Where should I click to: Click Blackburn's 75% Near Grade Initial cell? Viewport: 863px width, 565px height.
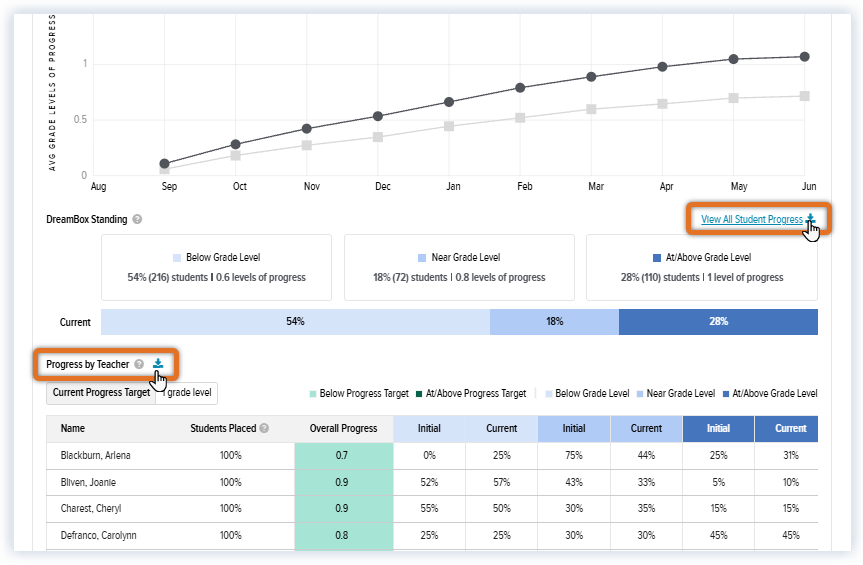pyautogui.click(x=574, y=456)
